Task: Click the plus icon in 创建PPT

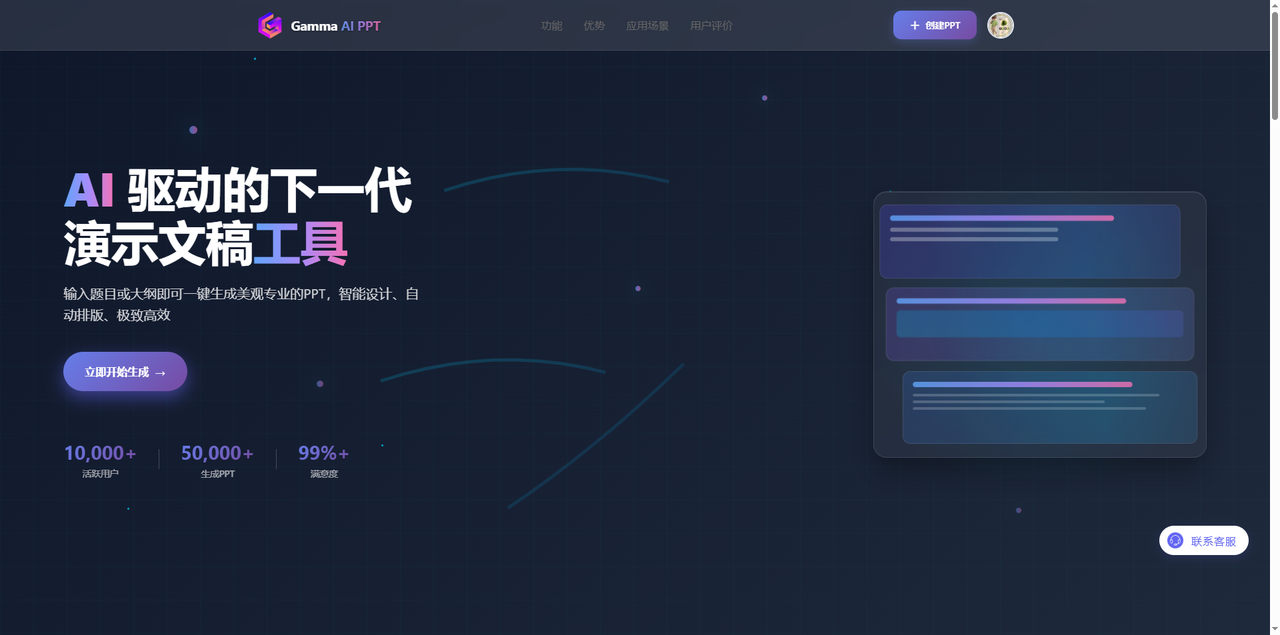Action: pos(914,25)
